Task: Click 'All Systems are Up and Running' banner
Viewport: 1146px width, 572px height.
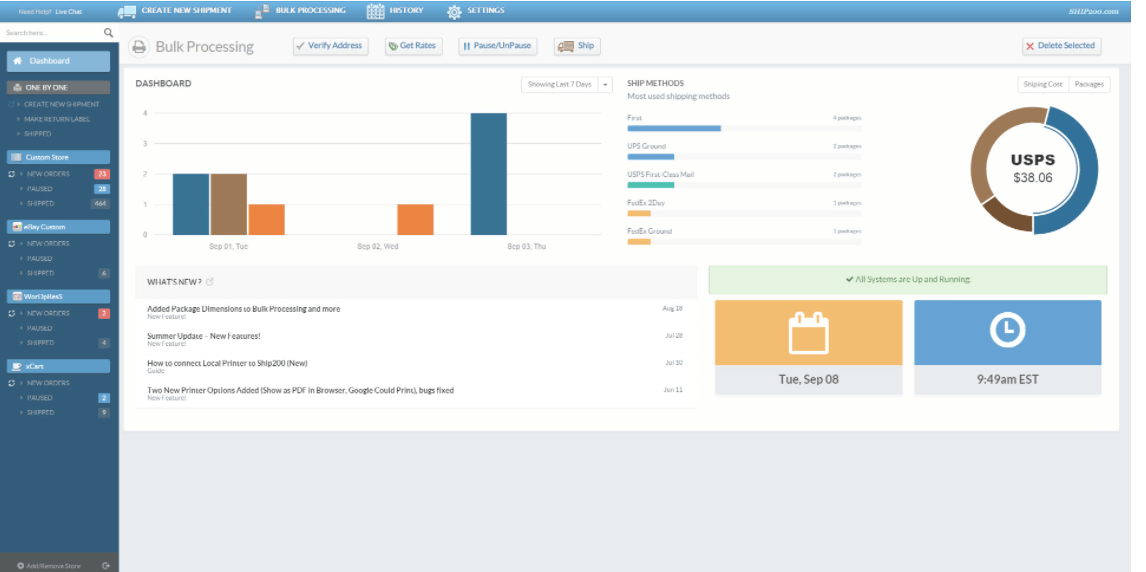Action: coord(908,280)
